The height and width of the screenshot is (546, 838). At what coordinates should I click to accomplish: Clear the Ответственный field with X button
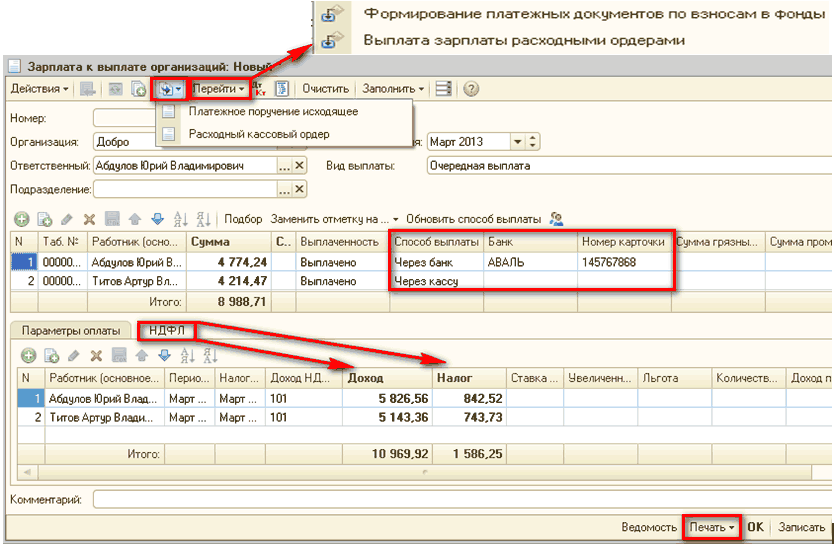[x=300, y=166]
